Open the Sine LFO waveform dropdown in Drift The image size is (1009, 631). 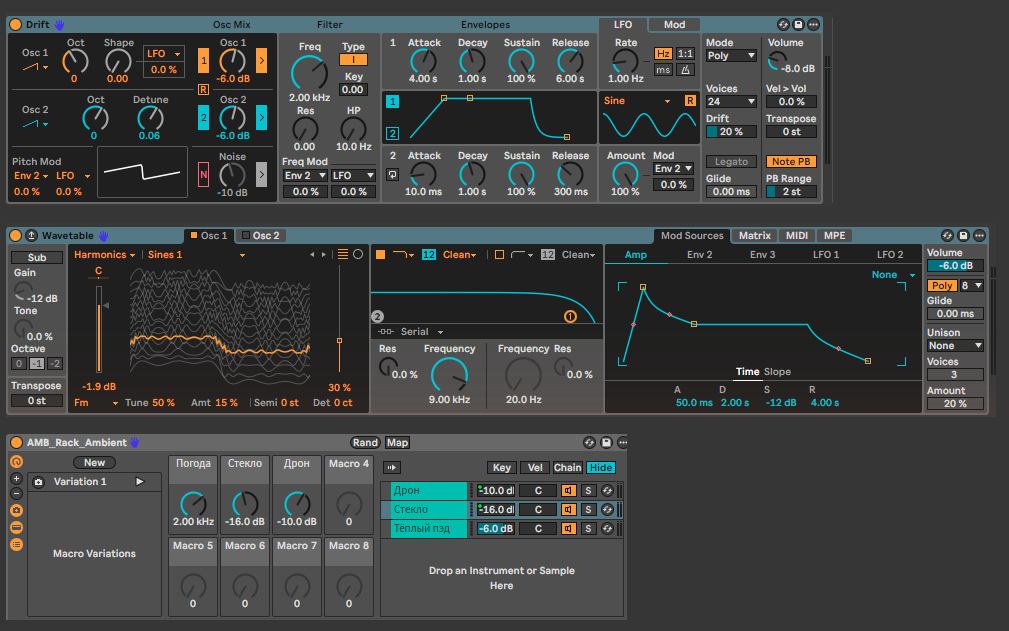(x=637, y=100)
